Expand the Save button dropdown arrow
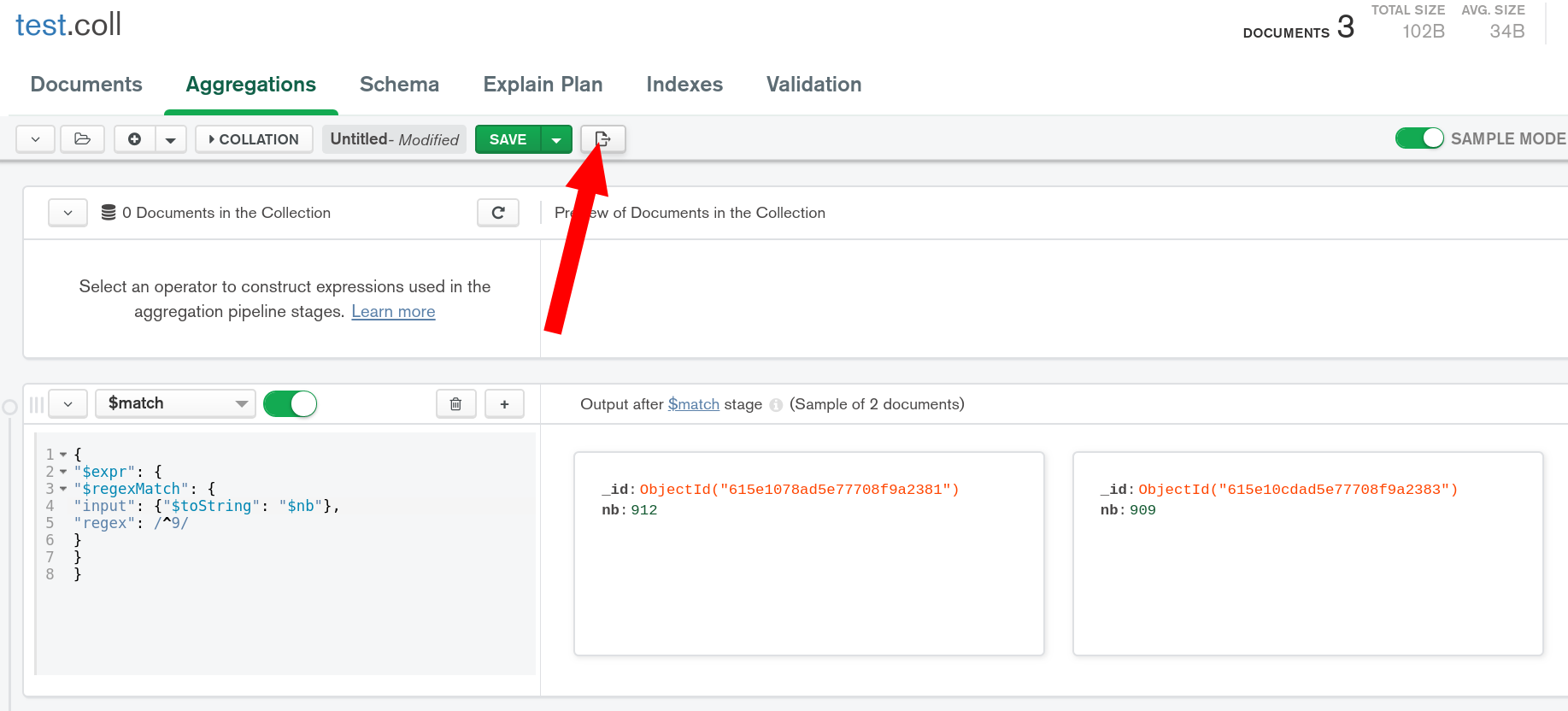The image size is (1568, 711). pos(556,139)
